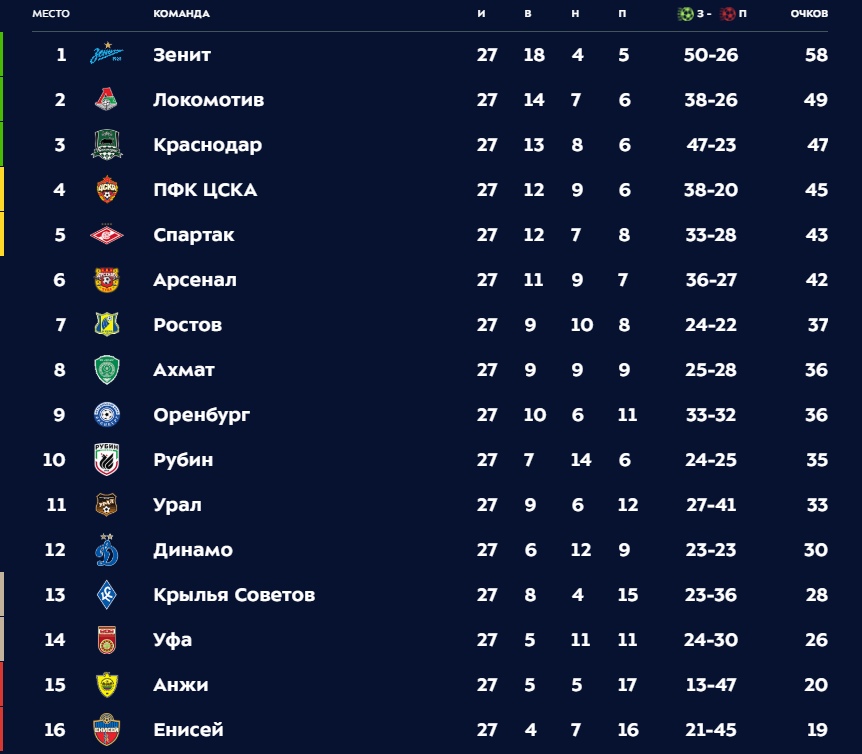
Task: Click the green goals-scored ball icon
Action: point(686,14)
